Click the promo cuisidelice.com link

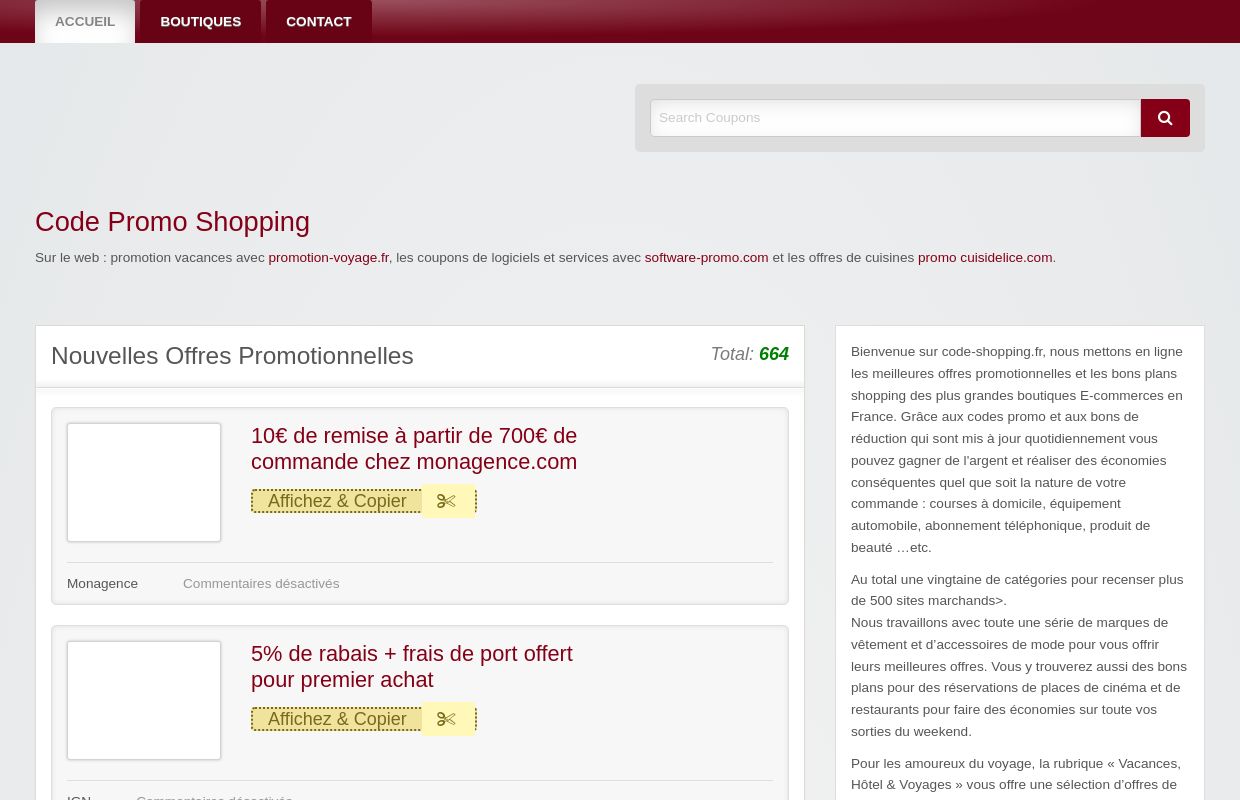[984, 257]
